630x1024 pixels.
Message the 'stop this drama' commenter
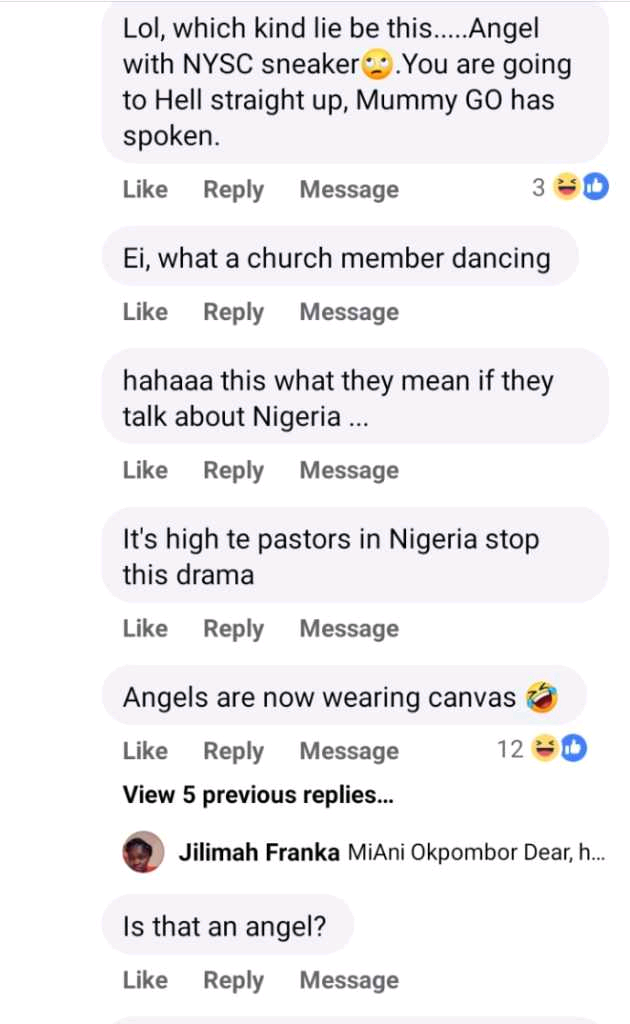[x=349, y=629]
